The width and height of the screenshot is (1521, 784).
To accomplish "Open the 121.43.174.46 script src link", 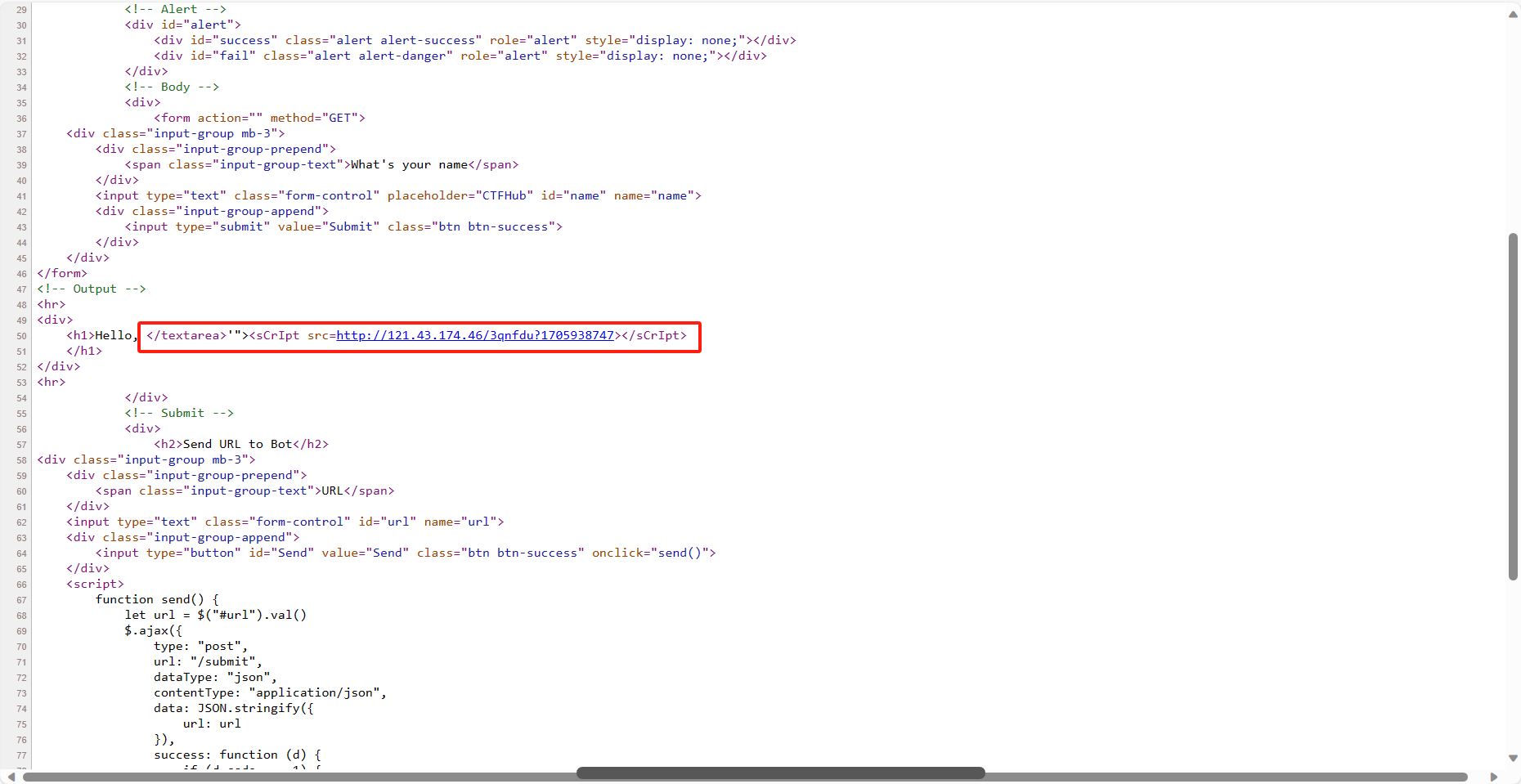I will (x=475, y=335).
